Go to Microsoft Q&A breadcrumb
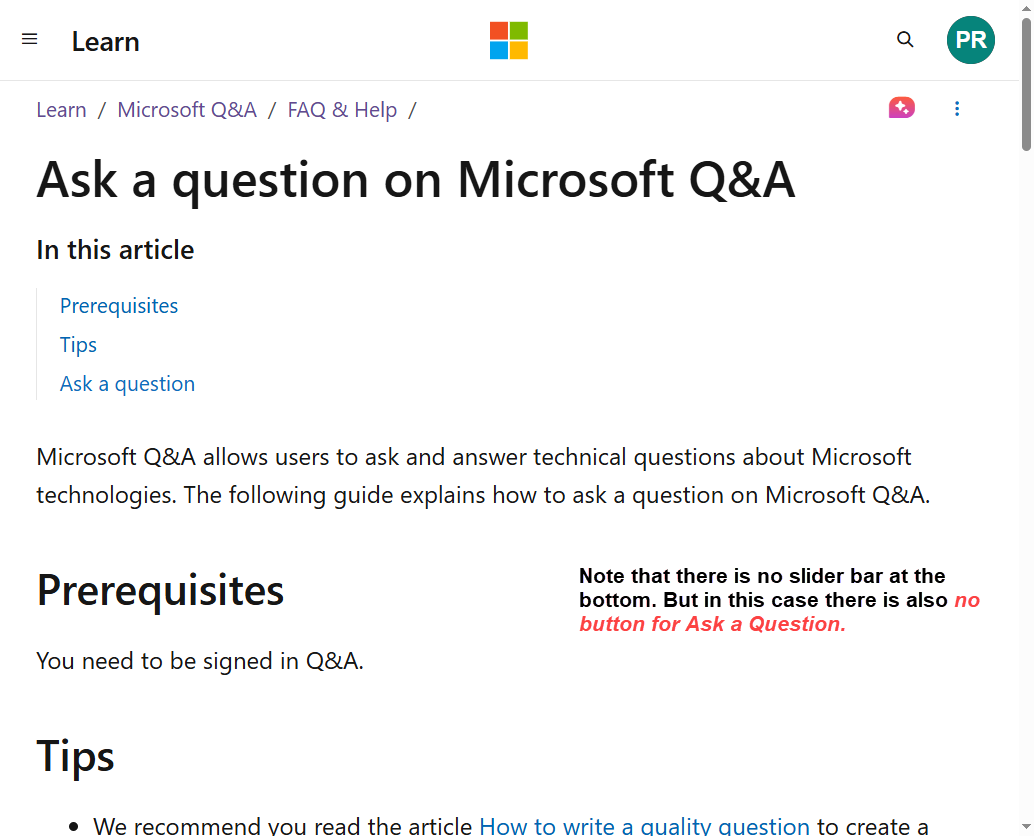The height and width of the screenshot is (836, 1034). (x=186, y=109)
